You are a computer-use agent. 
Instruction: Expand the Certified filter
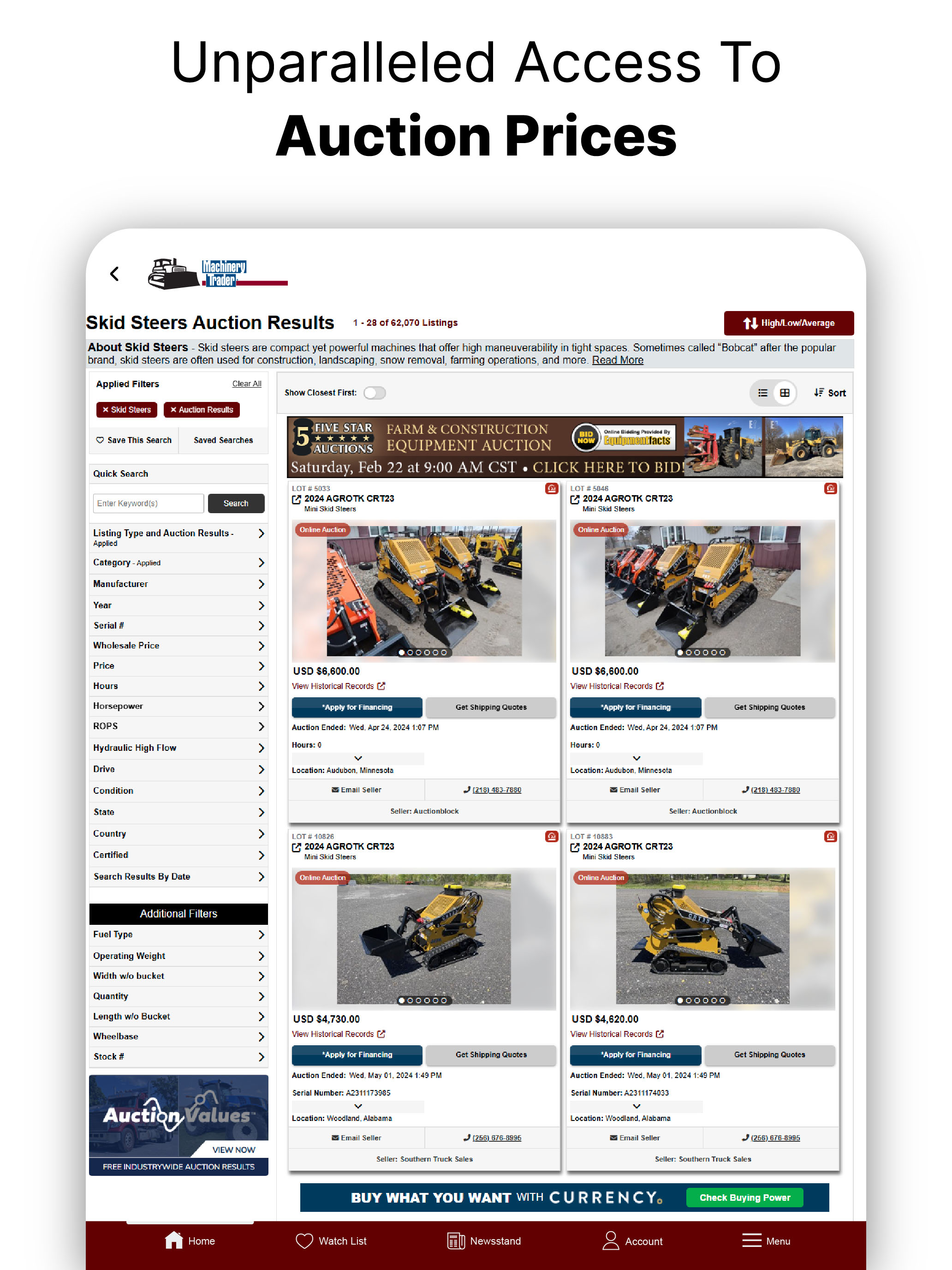[x=178, y=855]
